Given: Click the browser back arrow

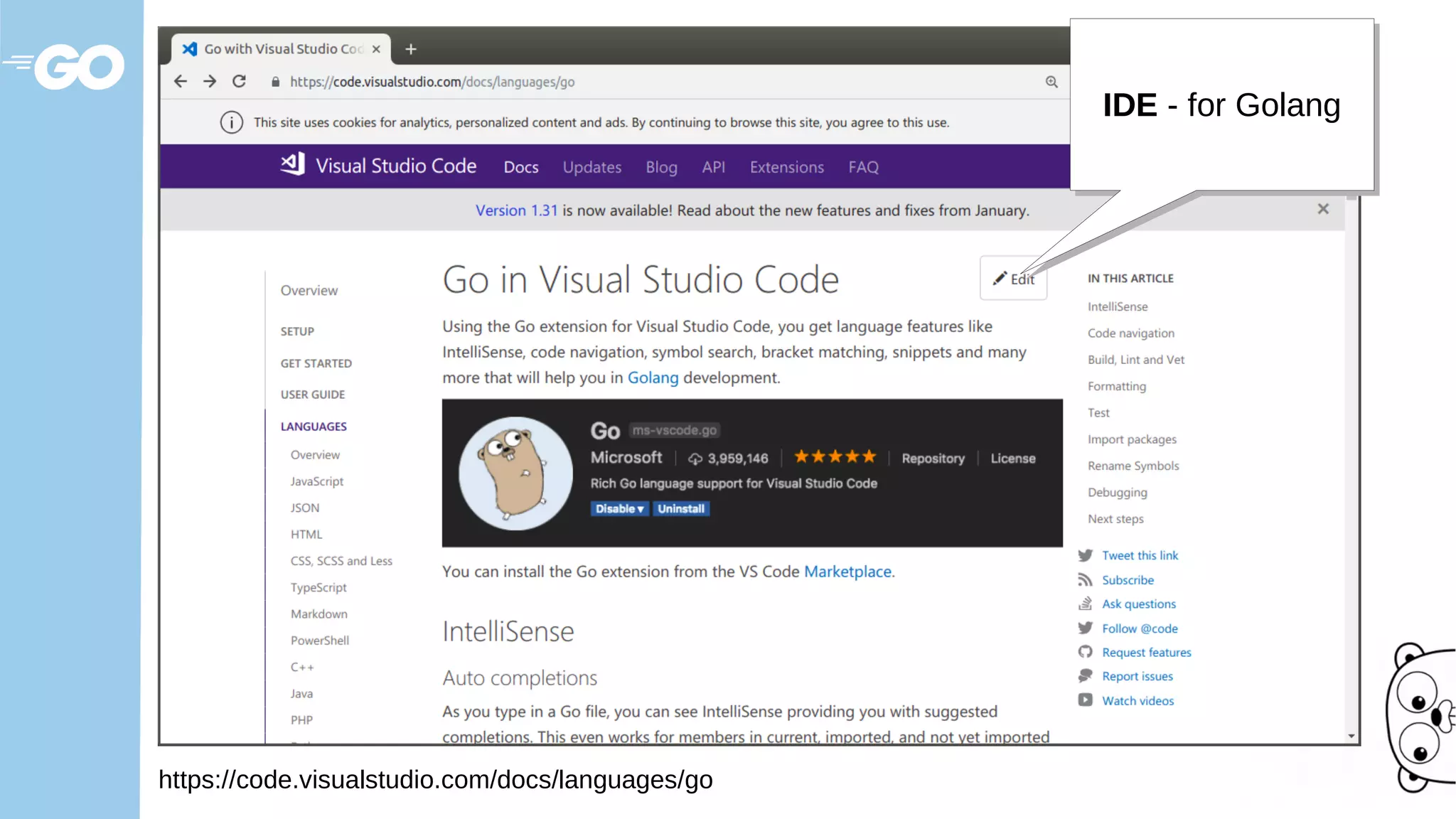Looking at the screenshot, I should pos(181,82).
